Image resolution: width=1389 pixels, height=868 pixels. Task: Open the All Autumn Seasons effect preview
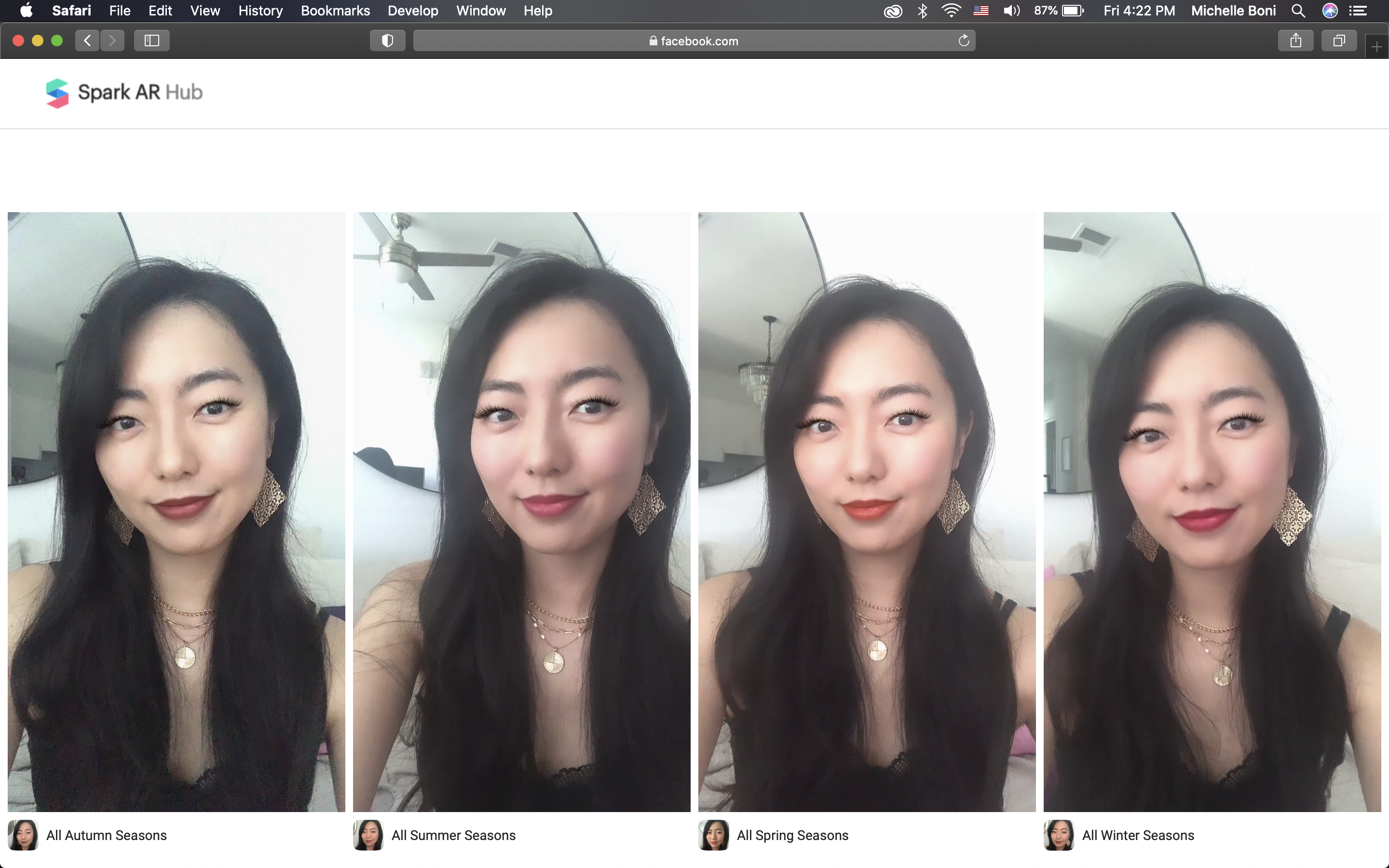tap(176, 512)
